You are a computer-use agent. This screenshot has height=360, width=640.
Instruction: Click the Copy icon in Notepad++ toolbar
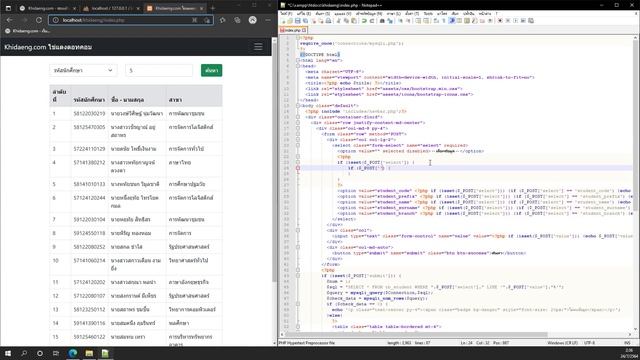pos(346,21)
